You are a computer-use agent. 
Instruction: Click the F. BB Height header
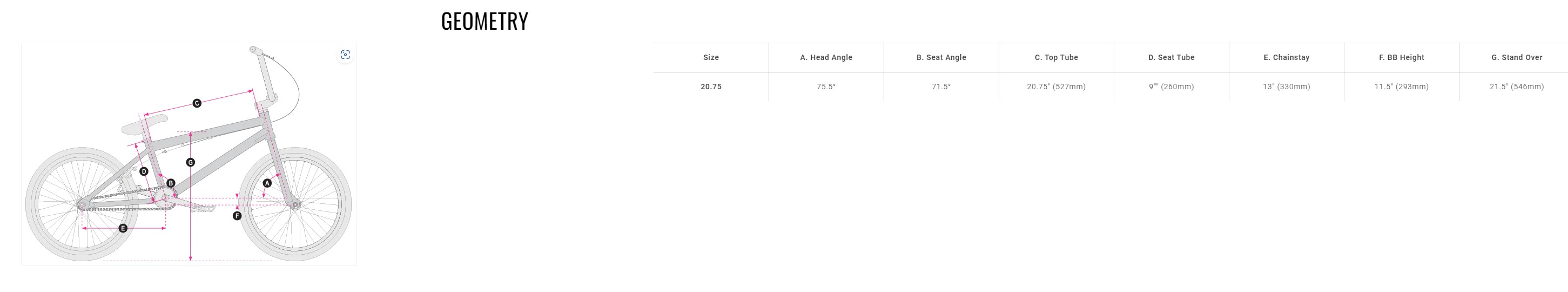pos(1401,57)
